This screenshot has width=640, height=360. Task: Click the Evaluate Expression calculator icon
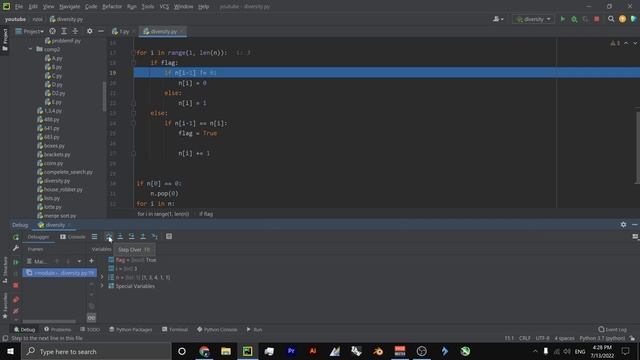point(169,236)
